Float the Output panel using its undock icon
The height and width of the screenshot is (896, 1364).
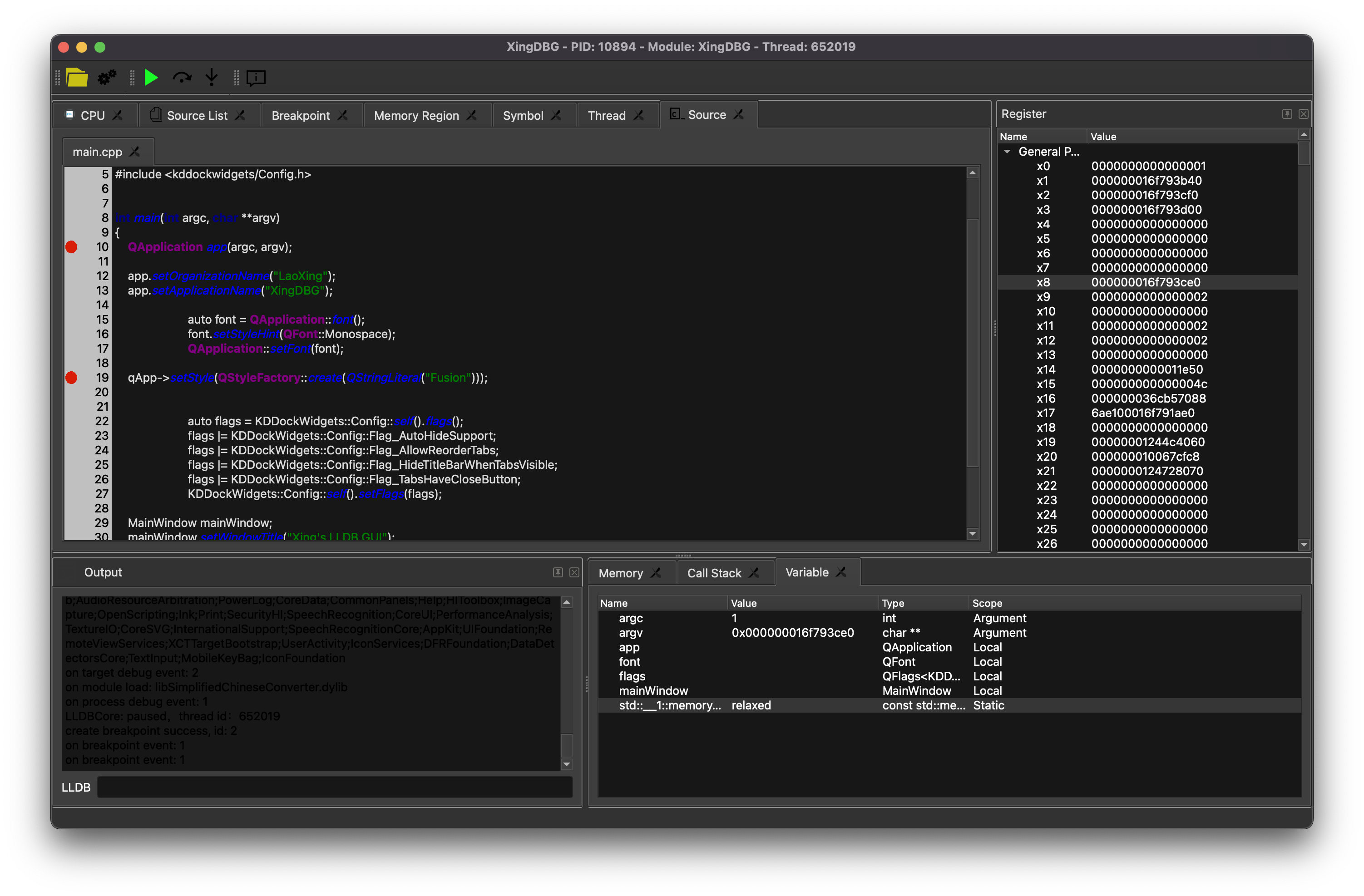(558, 572)
